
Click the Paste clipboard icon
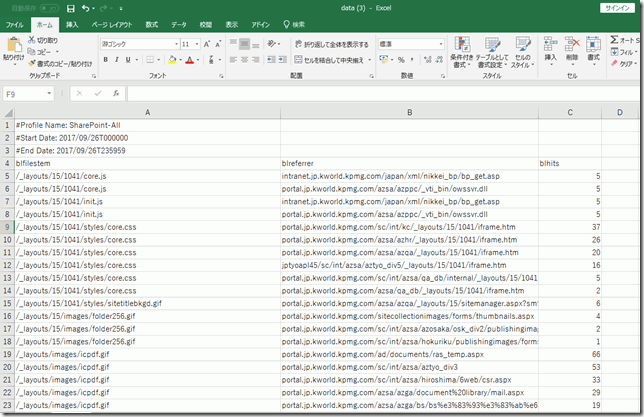coord(14,45)
